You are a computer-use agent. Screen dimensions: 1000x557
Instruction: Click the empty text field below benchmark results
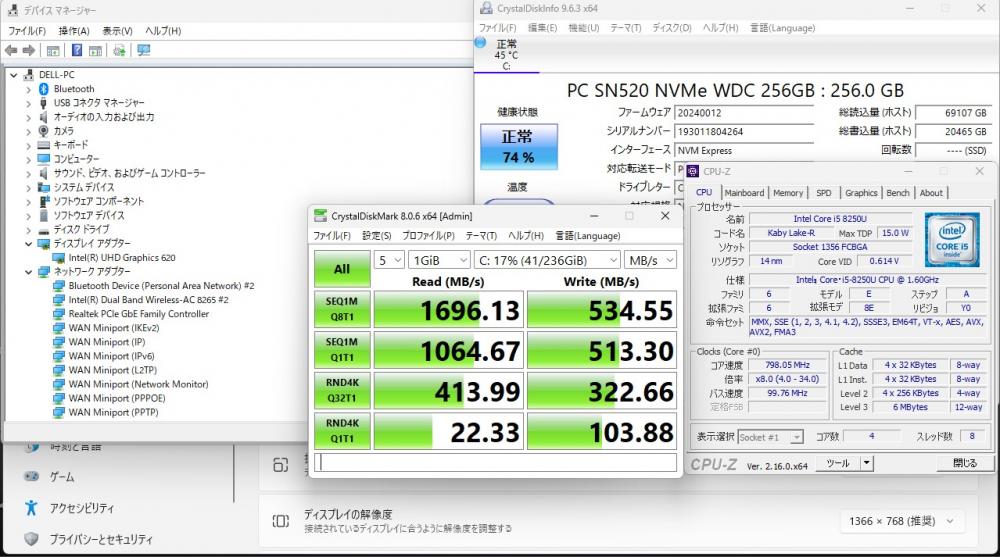[495, 462]
